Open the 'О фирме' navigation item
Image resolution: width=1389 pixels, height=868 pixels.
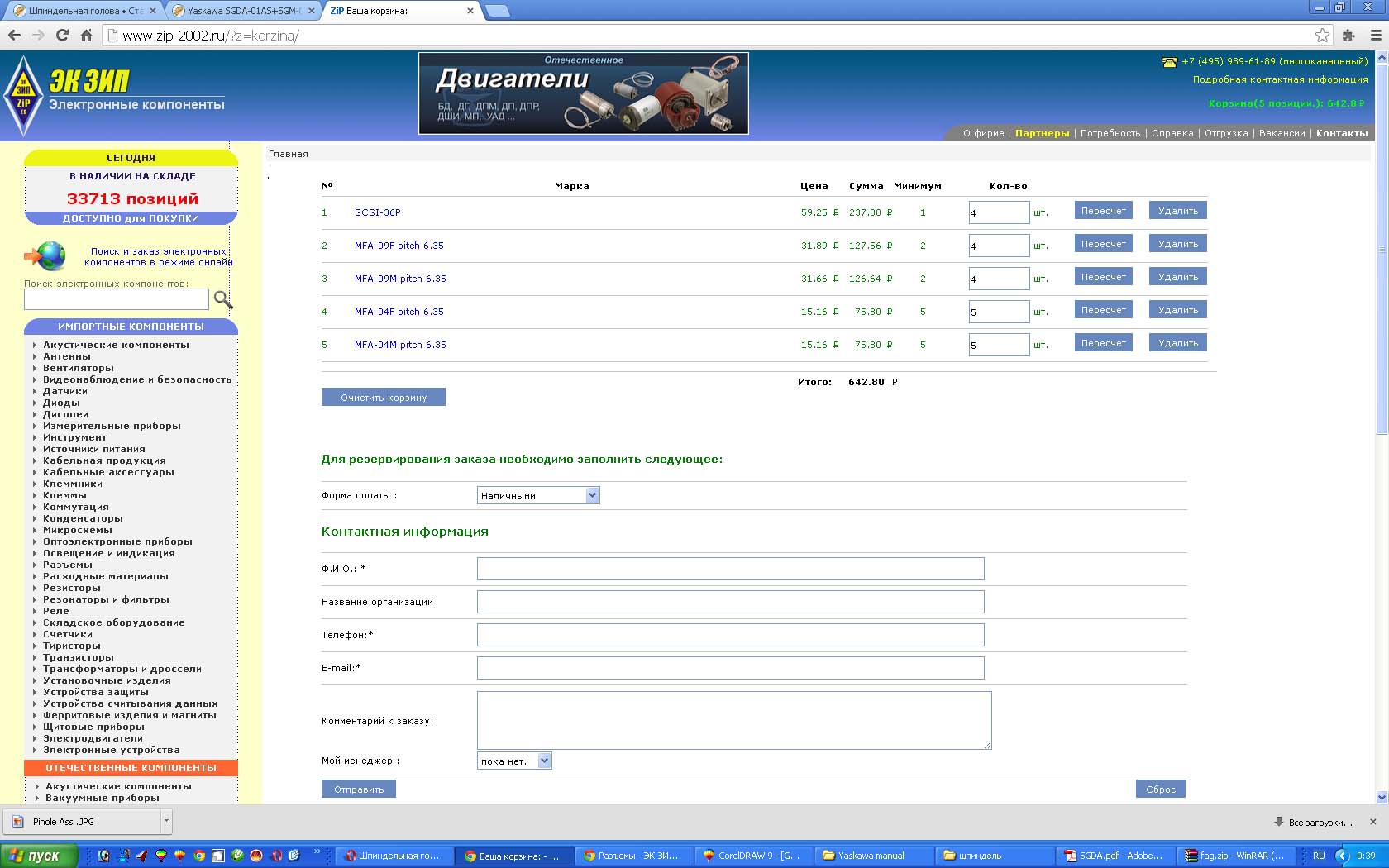[983, 133]
